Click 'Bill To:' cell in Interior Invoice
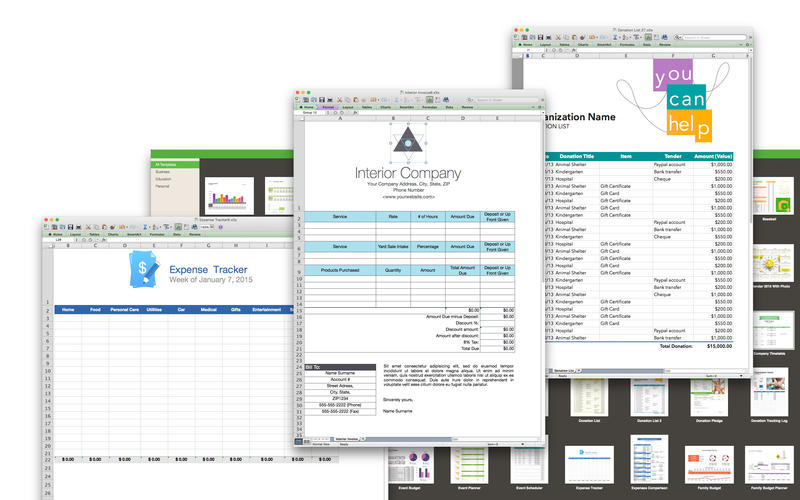 click(340, 367)
